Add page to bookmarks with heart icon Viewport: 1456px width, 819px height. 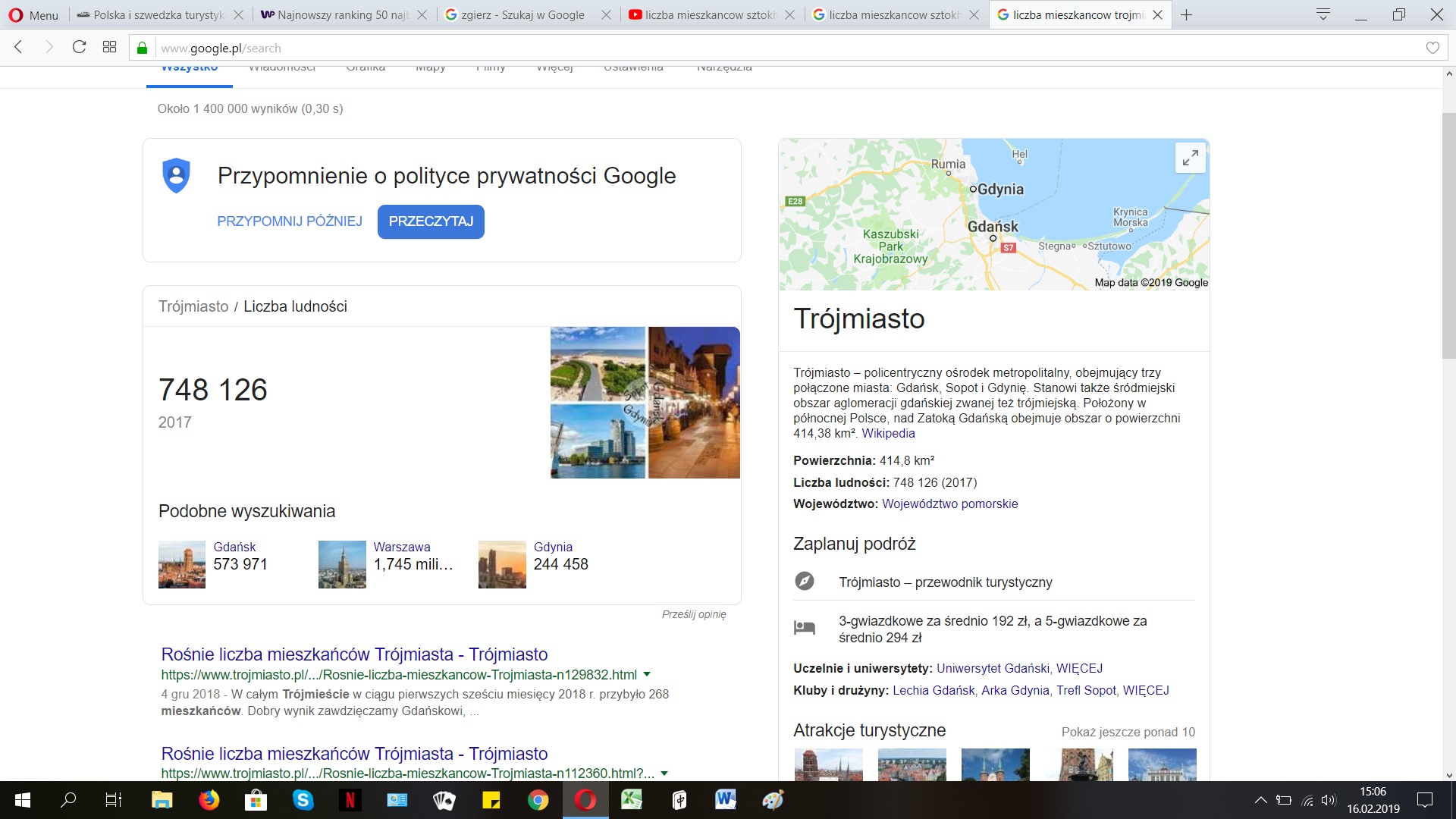pos(1432,48)
